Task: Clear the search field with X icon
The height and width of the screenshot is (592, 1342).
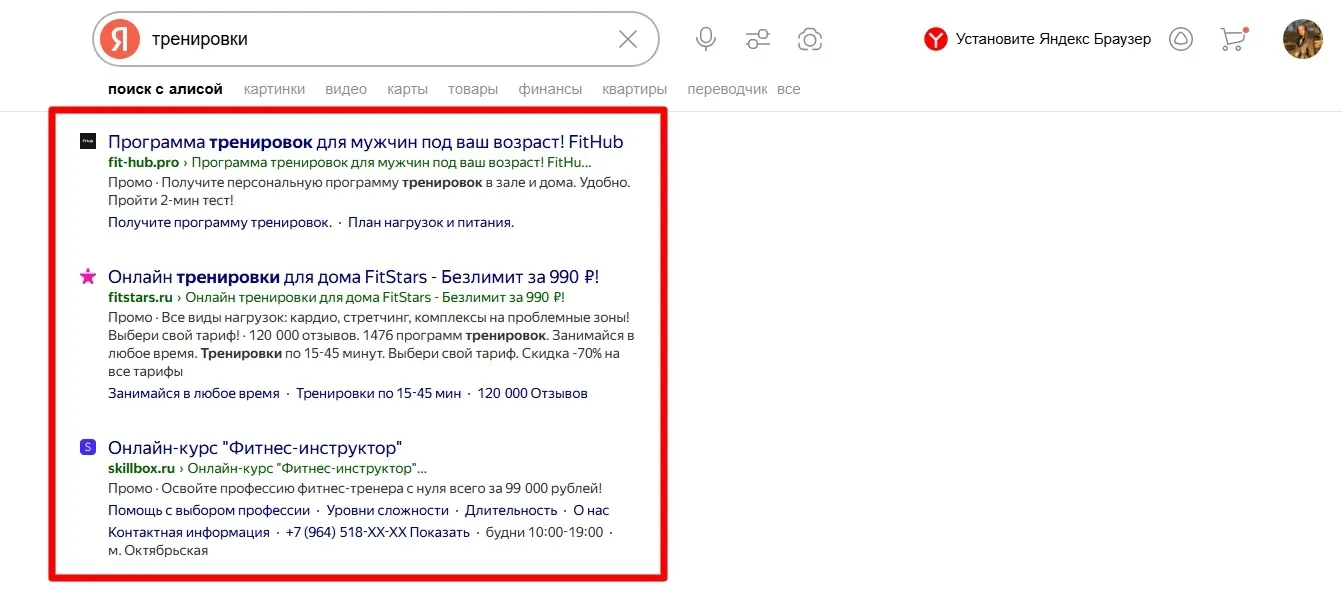Action: [628, 39]
